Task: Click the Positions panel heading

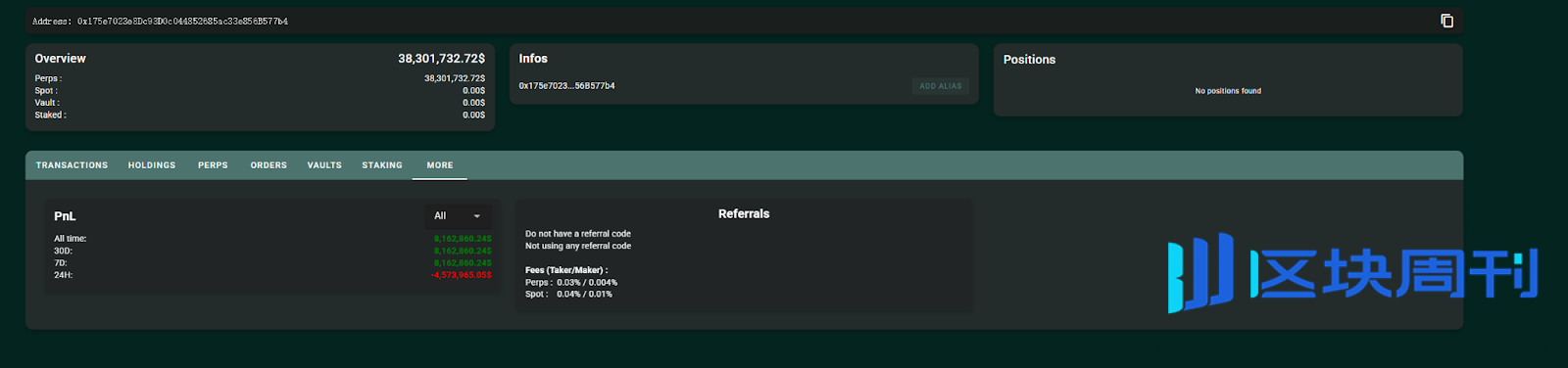Action: point(1029,60)
